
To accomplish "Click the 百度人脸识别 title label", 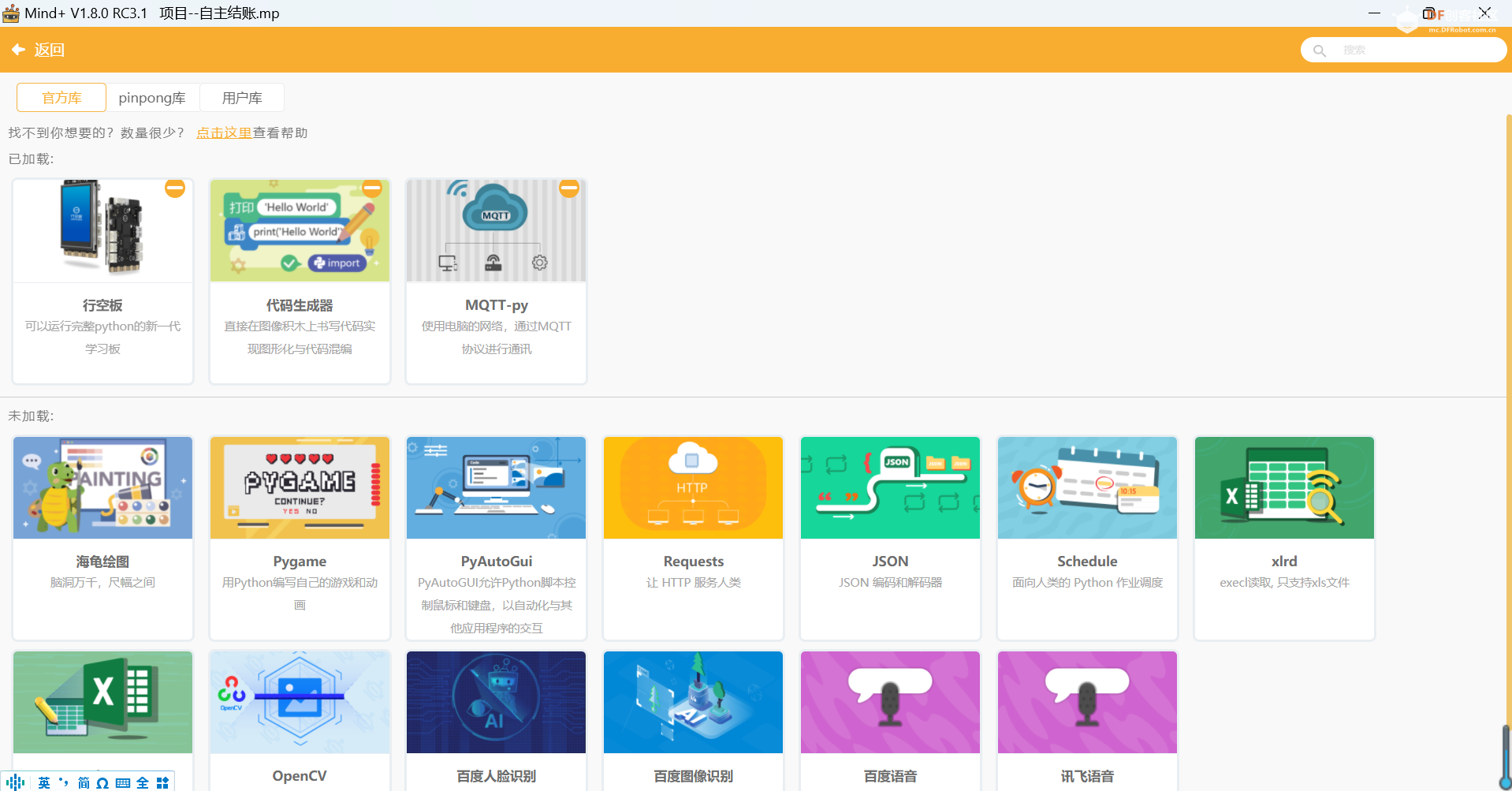I will 497,776.
